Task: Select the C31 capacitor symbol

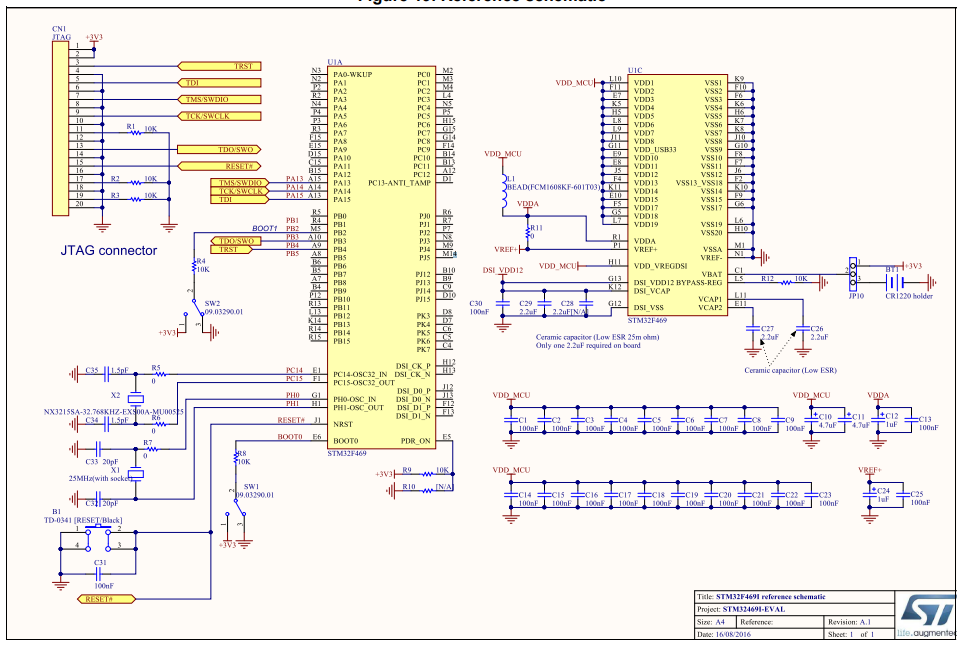Action: (x=98, y=574)
